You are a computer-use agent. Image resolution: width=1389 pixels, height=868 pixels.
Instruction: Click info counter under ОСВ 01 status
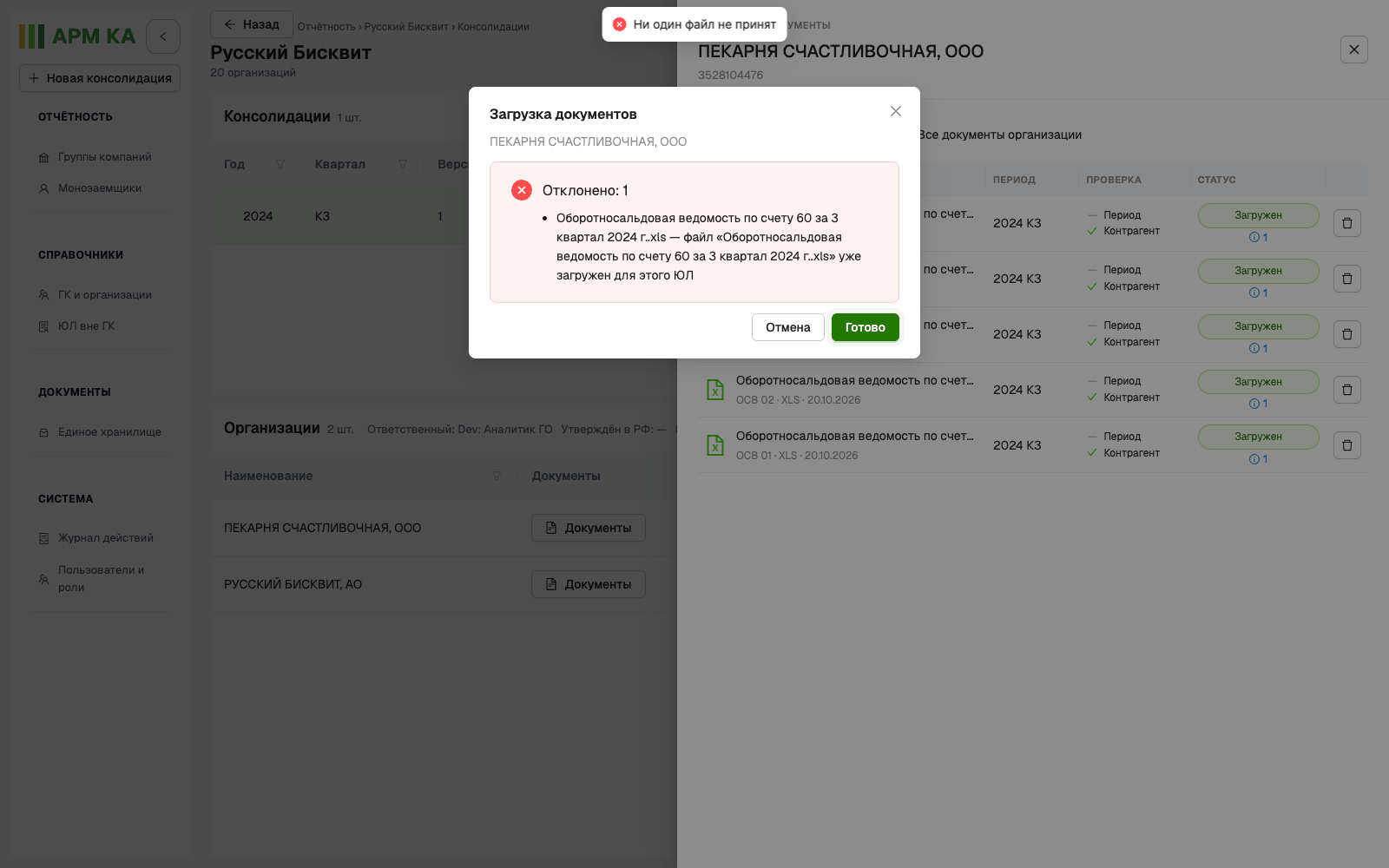pos(1259,459)
